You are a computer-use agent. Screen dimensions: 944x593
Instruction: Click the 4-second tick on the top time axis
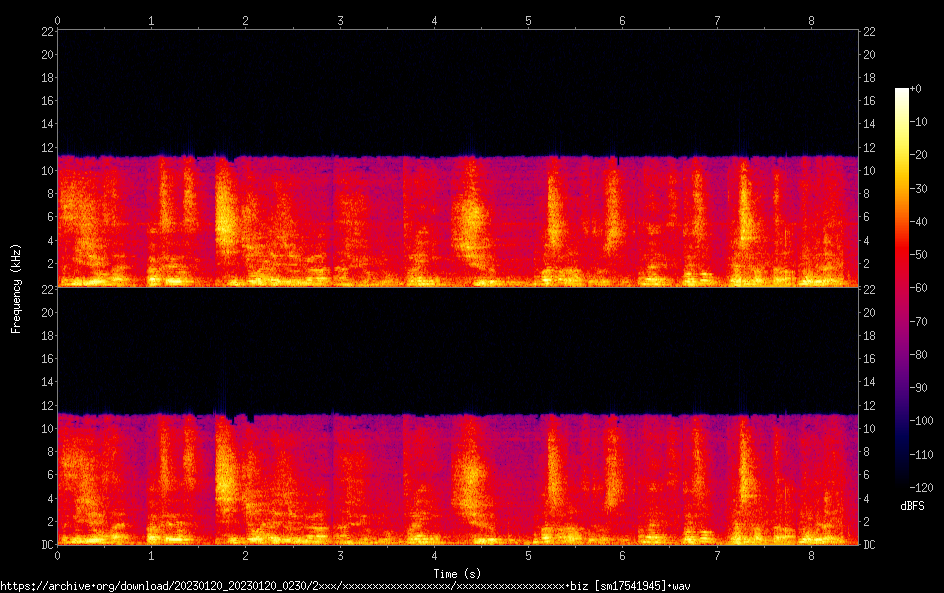click(x=434, y=20)
